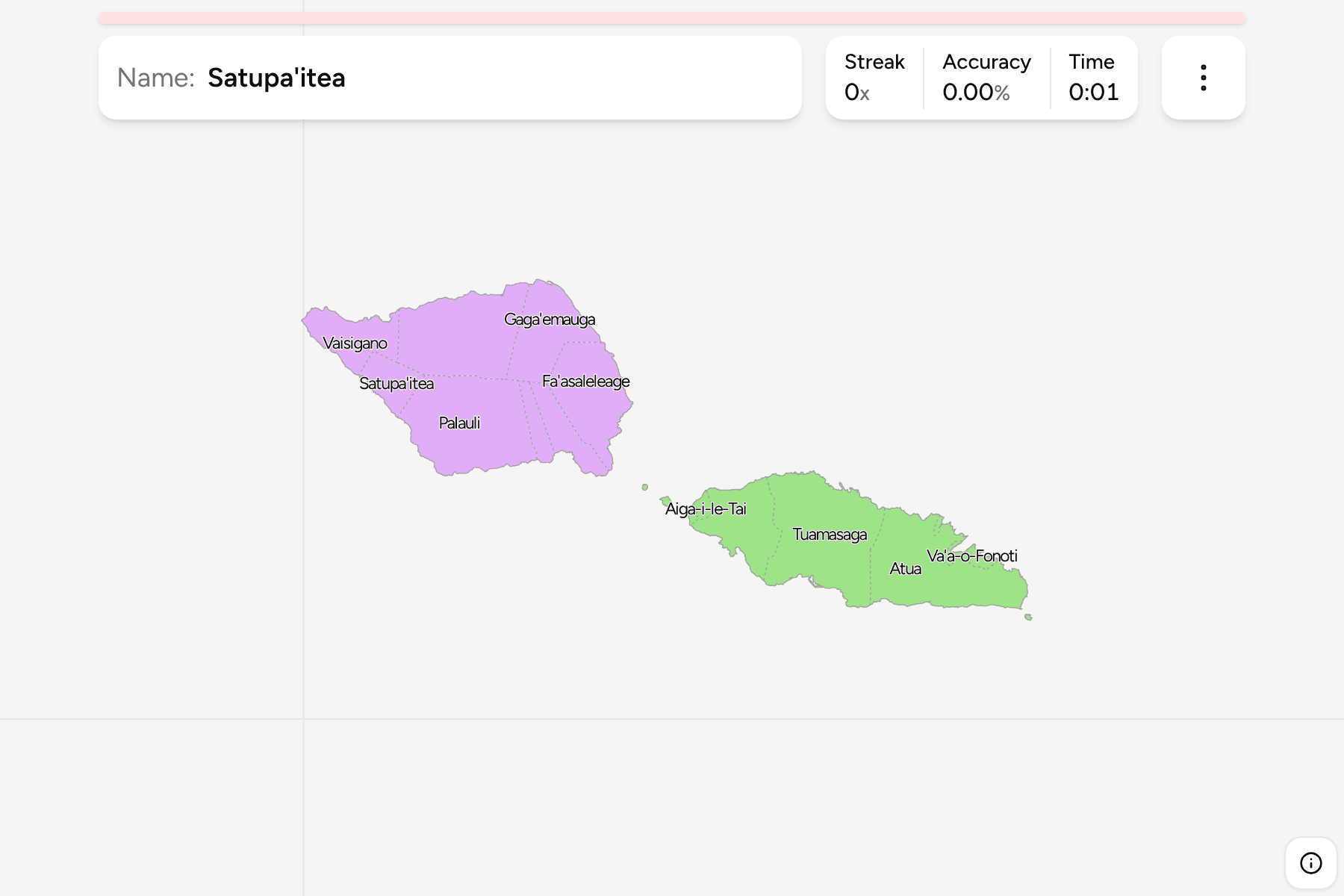Select the Satupa'itea district on the map
This screenshot has height=896, width=1344.
tap(396, 384)
